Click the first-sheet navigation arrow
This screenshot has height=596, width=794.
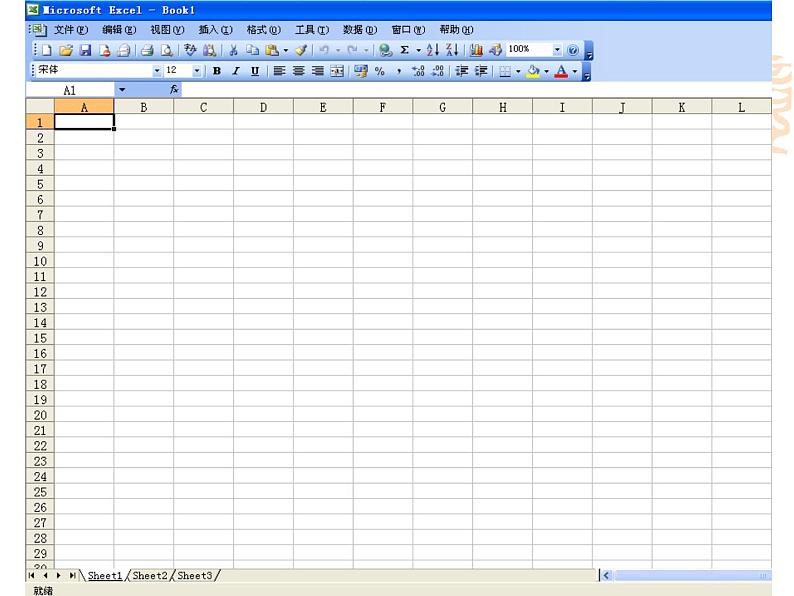pos(32,576)
